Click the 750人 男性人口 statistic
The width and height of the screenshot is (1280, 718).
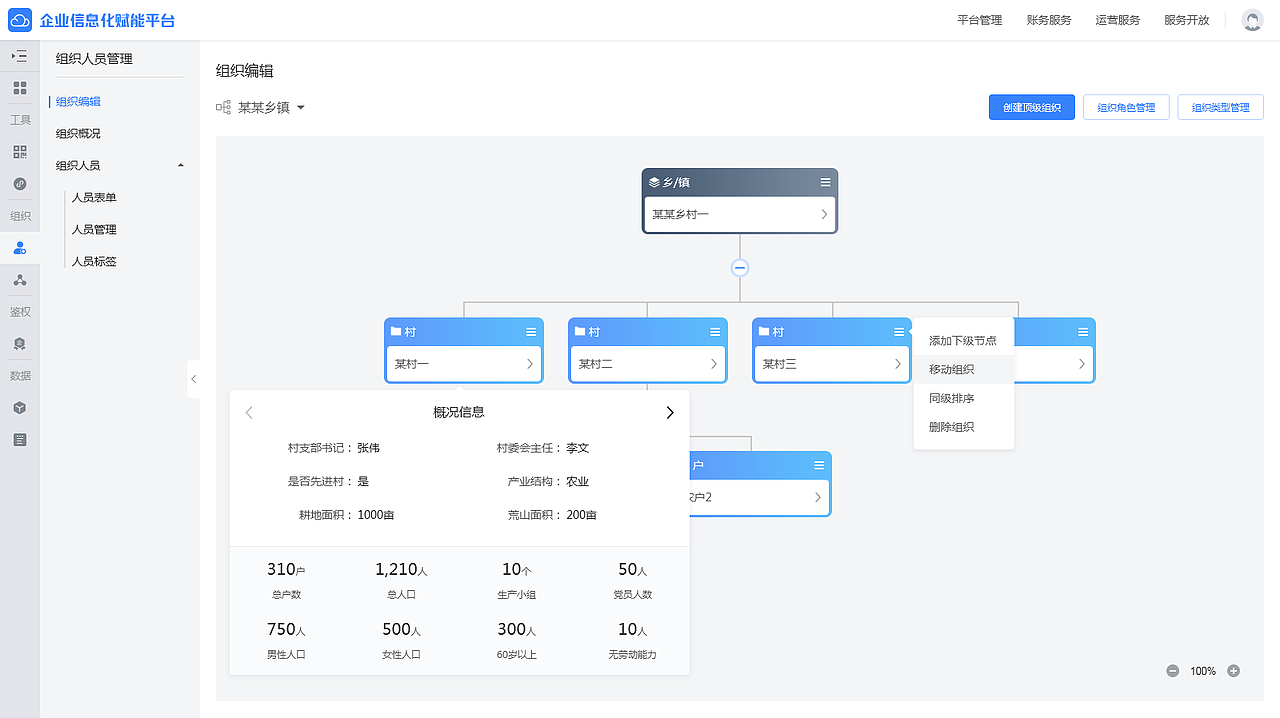[286, 640]
